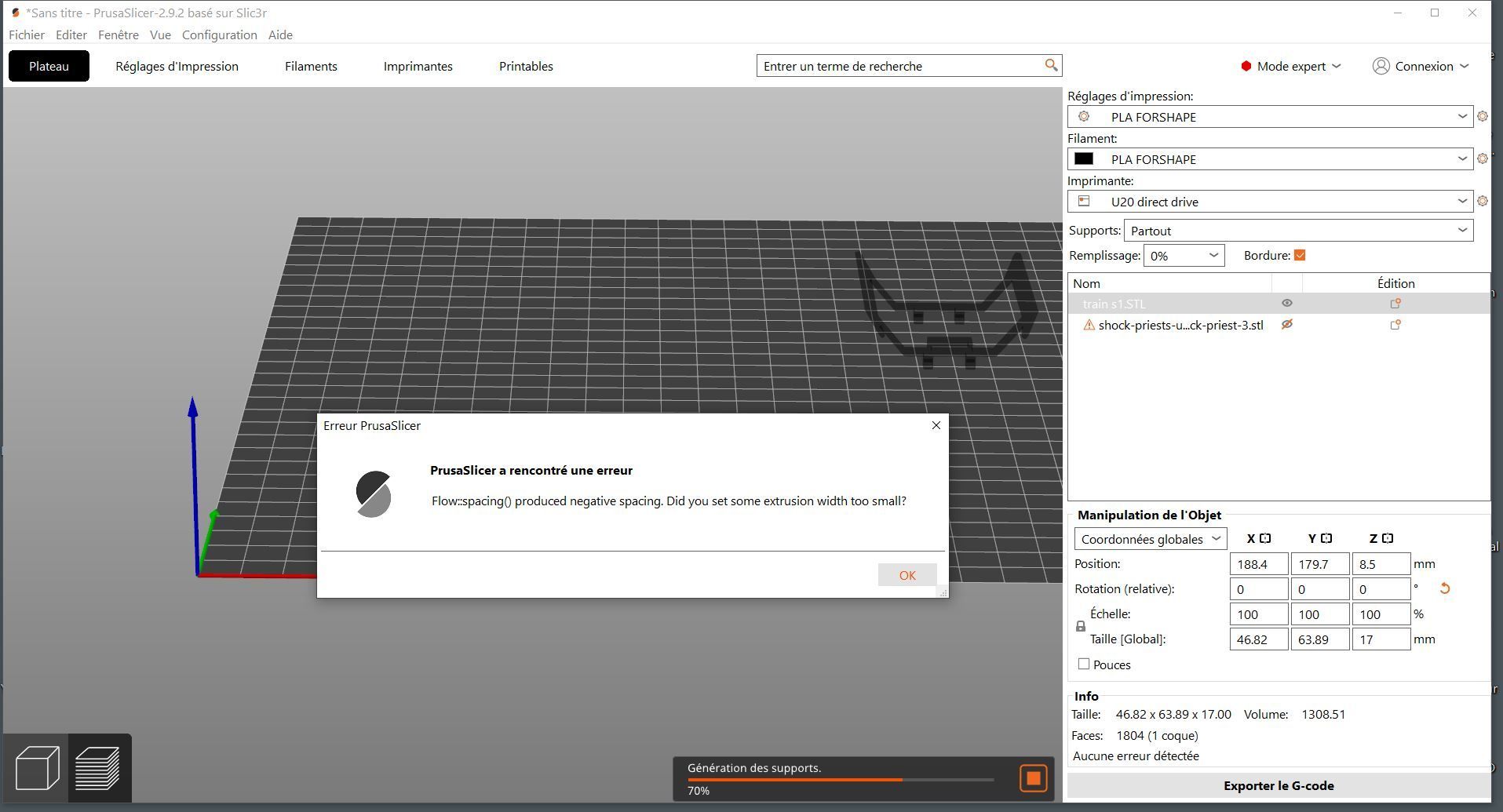Expand the Mode expert dropdown

pyautogui.click(x=1337, y=66)
